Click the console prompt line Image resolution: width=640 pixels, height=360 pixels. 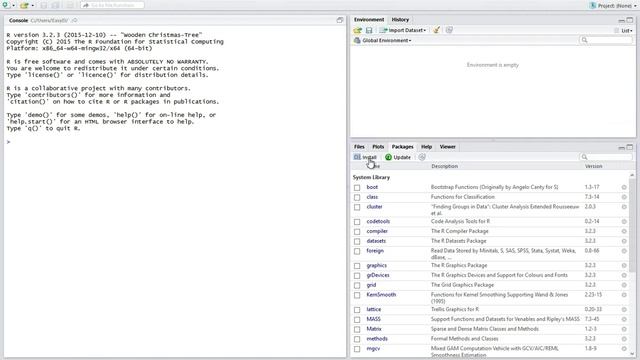click(x=175, y=142)
